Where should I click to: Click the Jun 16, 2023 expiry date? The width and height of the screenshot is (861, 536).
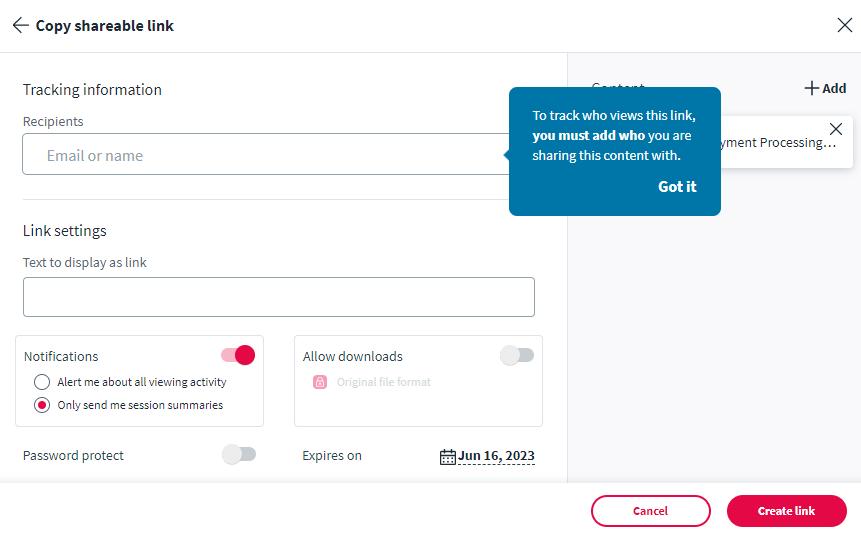(x=496, y=456)
